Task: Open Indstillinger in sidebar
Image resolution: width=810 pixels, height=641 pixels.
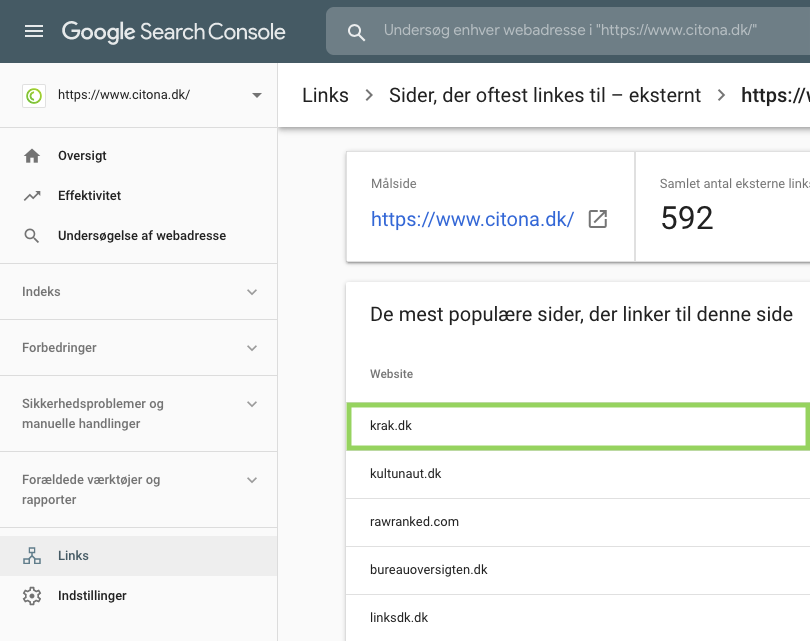Action: coord(92,596)
